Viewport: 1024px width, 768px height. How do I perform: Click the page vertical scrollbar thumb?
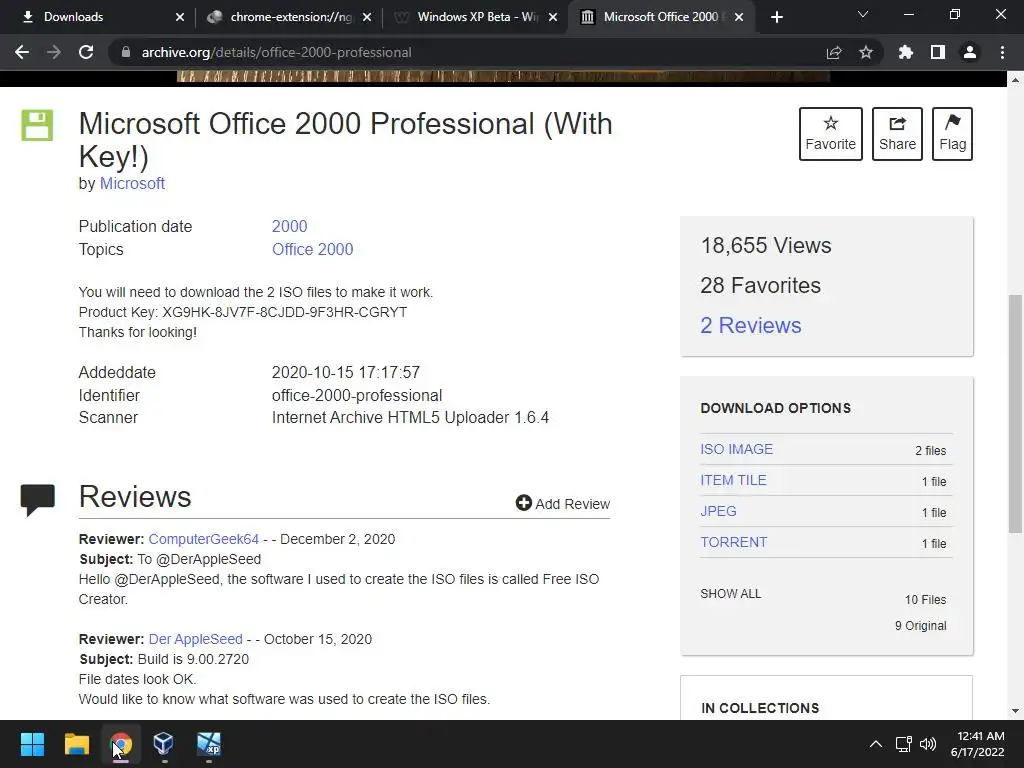click(x=1015, y=413)
